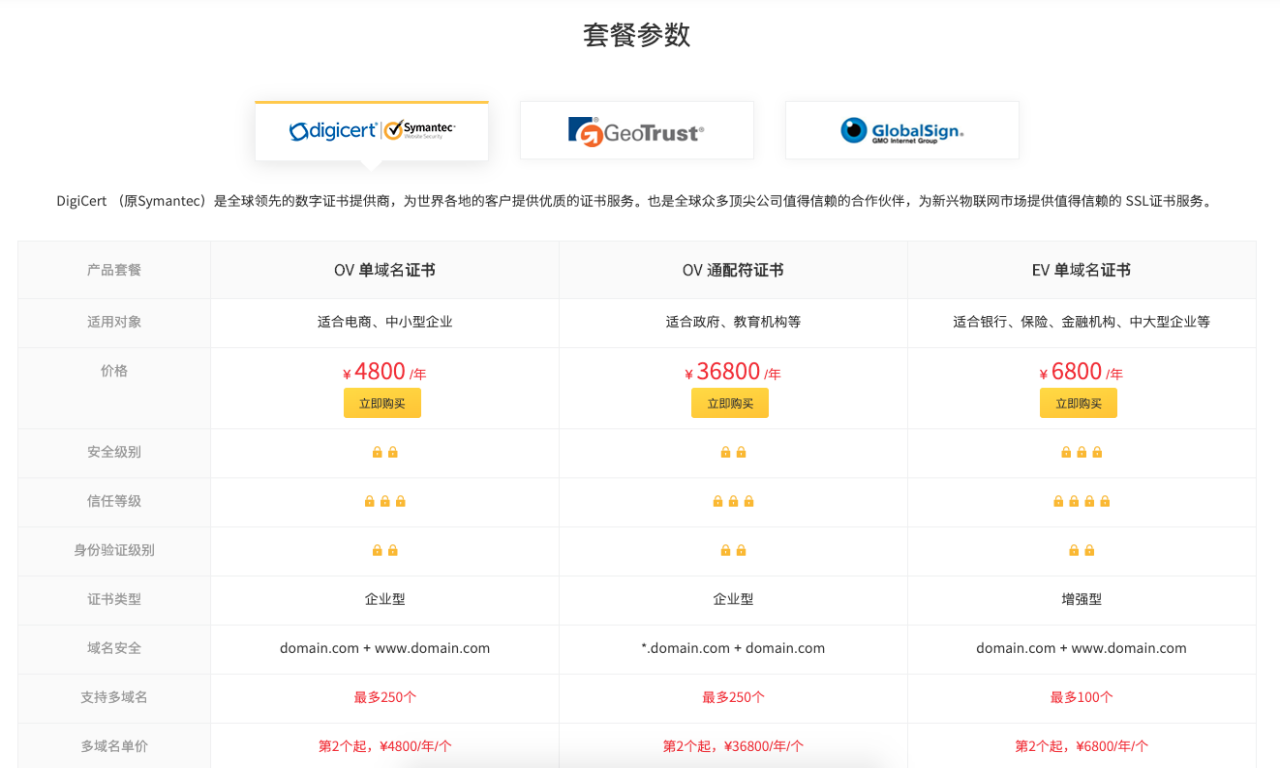Click the GlobalSign eye logo

[x=853, y=131]
